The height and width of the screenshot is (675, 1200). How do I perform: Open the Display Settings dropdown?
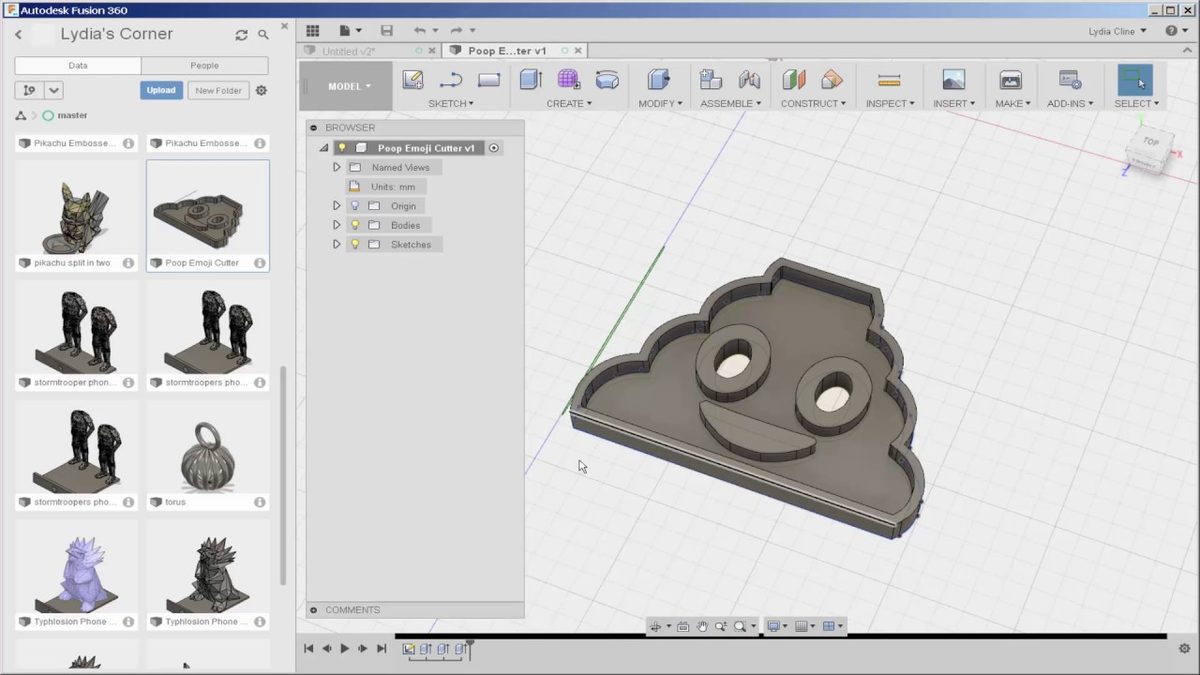775,625
